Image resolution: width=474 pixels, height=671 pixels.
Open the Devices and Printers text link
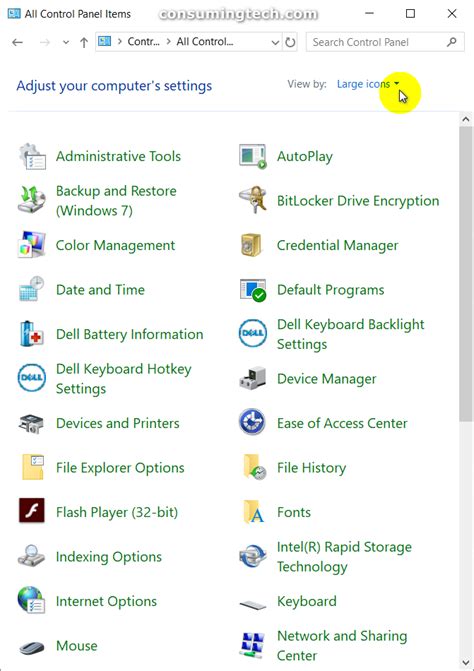click(x=118, y=423)
